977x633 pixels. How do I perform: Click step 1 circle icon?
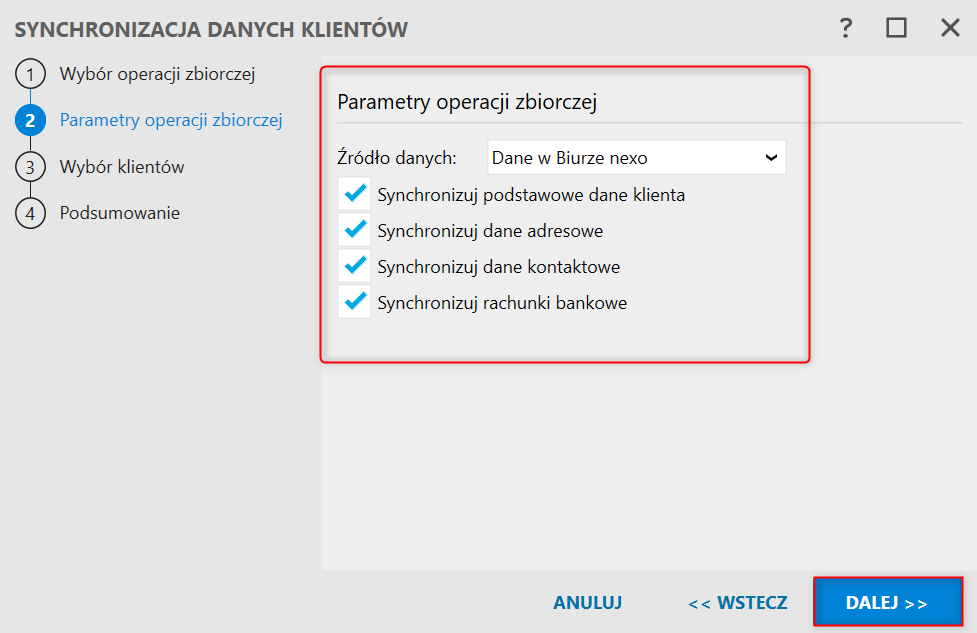point(30,74)
